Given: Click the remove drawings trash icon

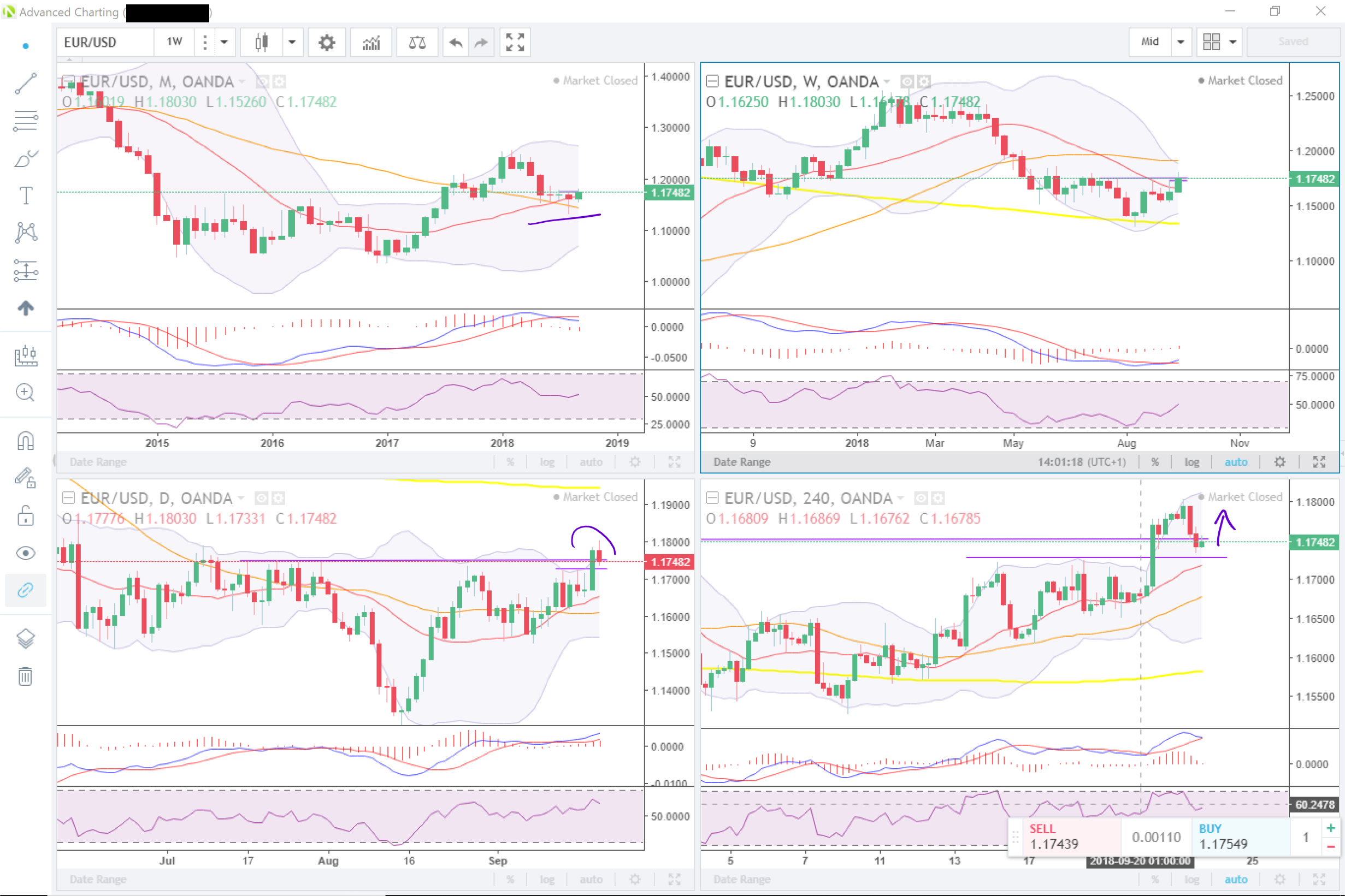Looking at the screenshot, I should (26, 676).
